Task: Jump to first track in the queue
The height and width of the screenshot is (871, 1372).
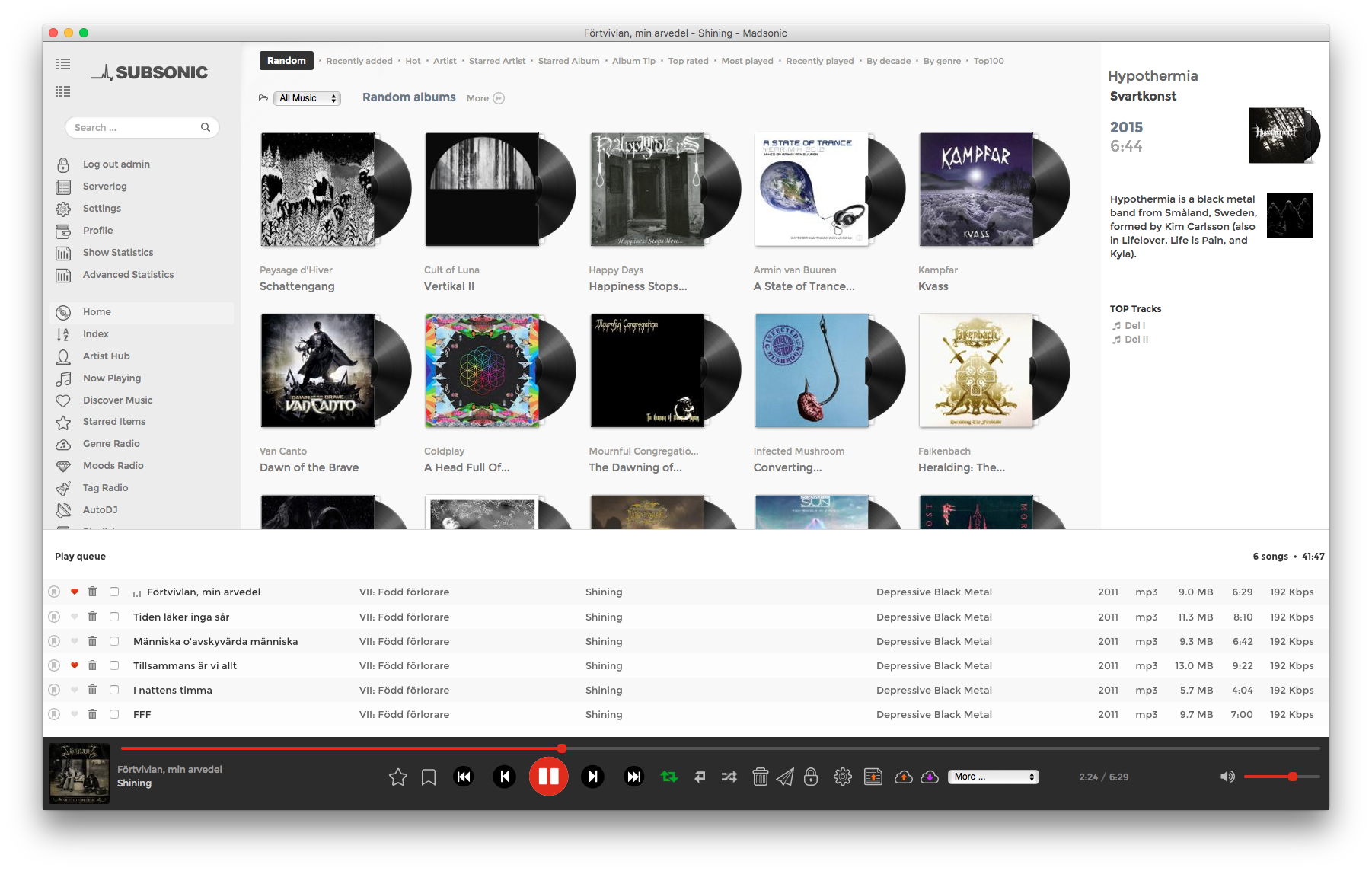Action: tap(464, 777)
